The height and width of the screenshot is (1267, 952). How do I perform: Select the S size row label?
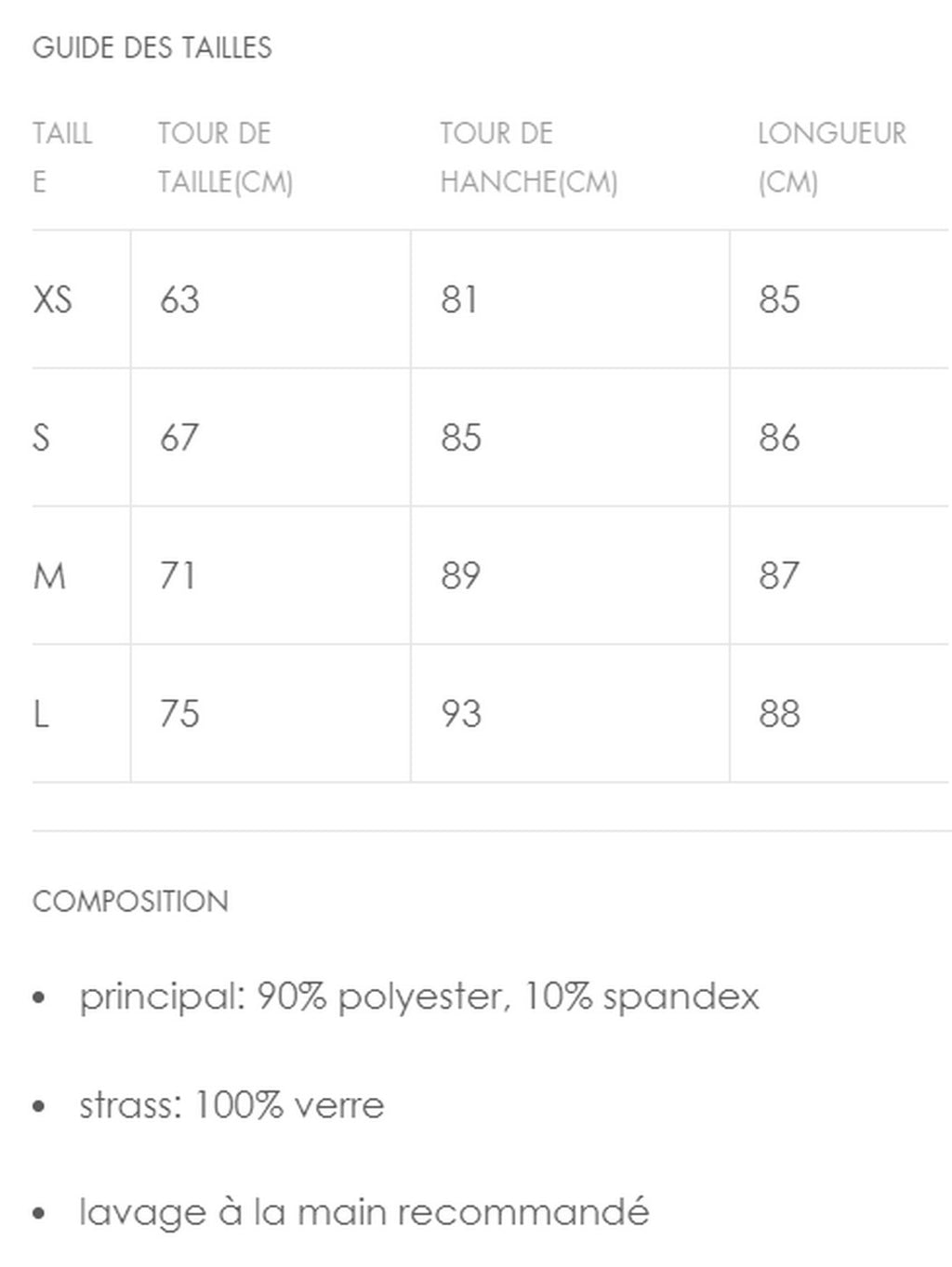coord(41,437)
